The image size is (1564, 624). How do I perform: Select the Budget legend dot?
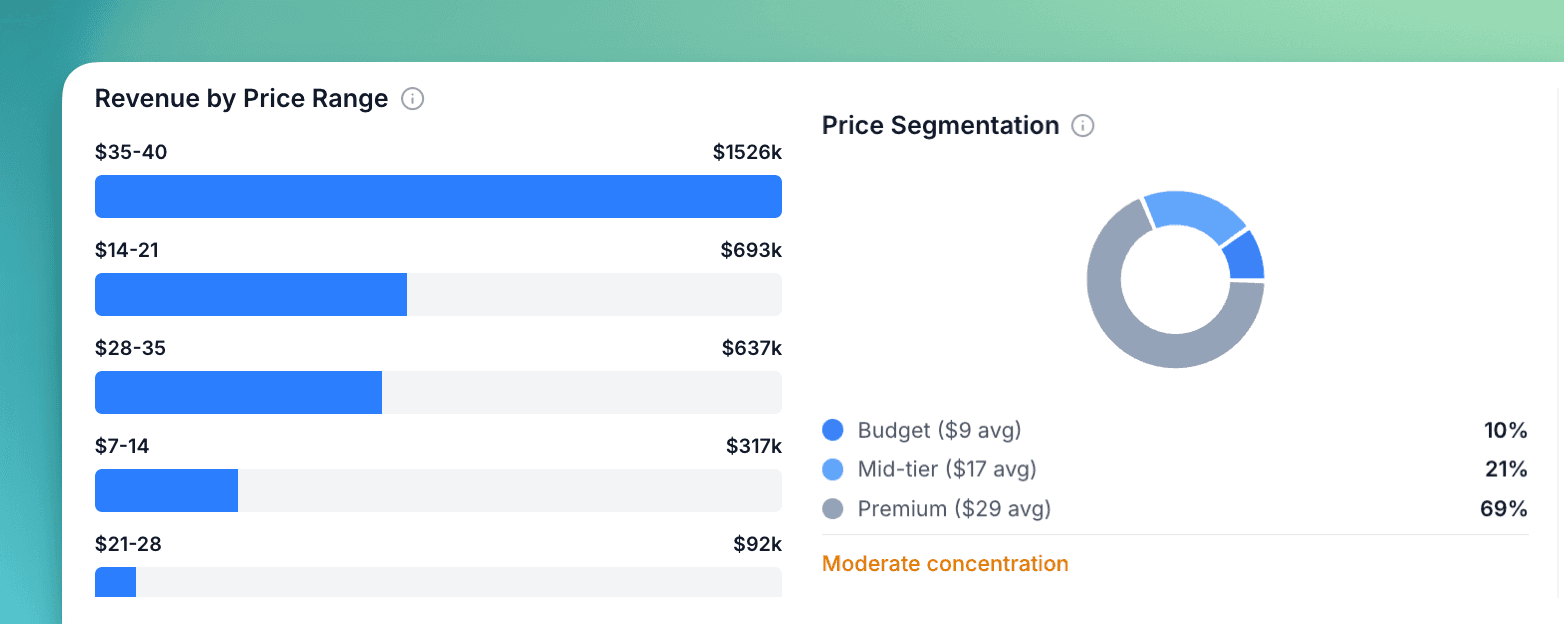833,430
